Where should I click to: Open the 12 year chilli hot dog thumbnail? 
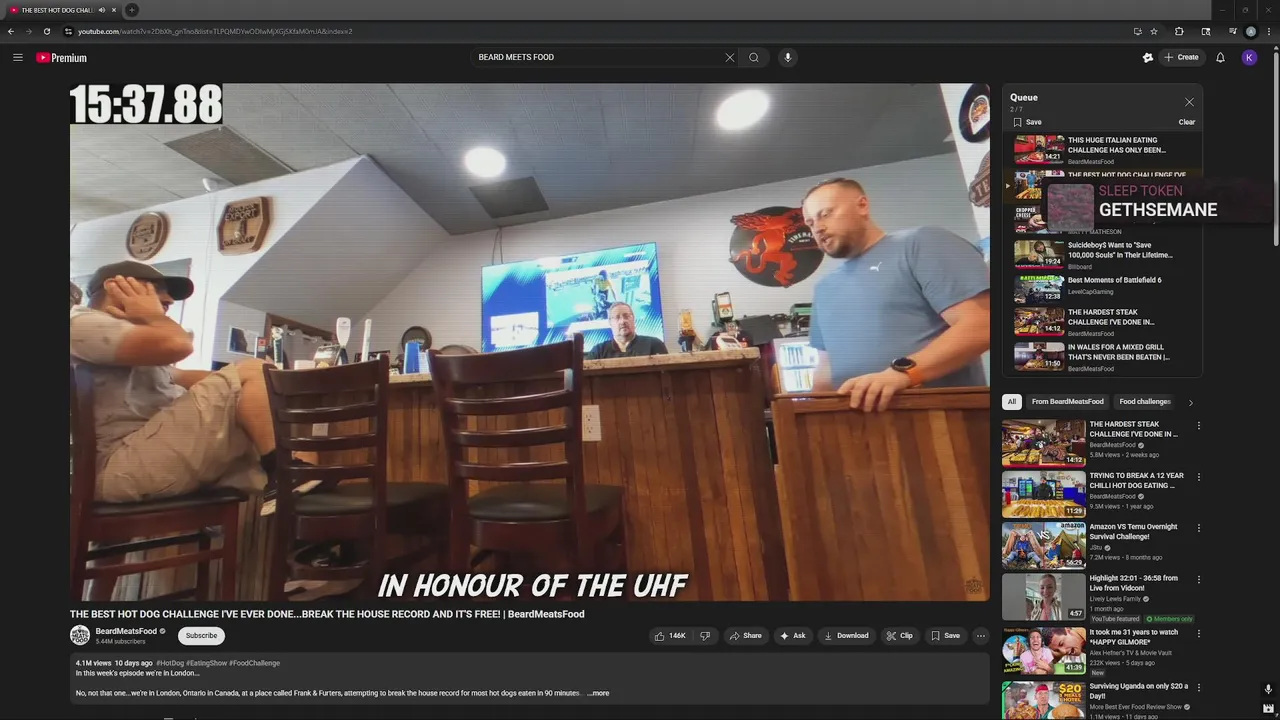point(1044,494)
